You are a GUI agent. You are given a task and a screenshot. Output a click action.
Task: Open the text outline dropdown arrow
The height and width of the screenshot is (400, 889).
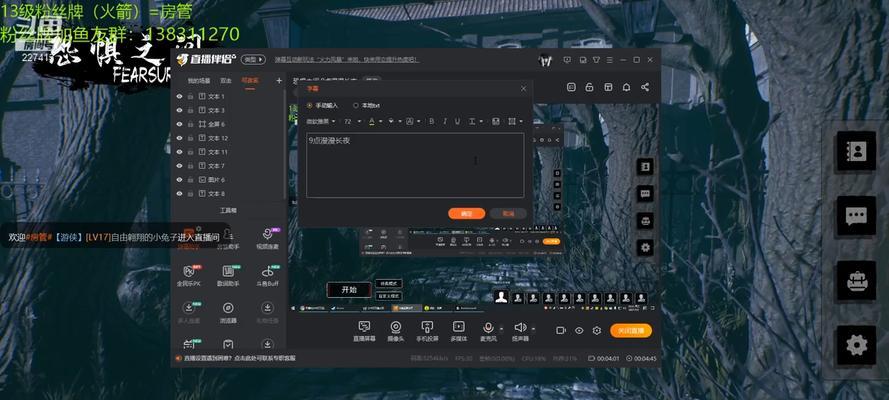(x=418, y=121)
